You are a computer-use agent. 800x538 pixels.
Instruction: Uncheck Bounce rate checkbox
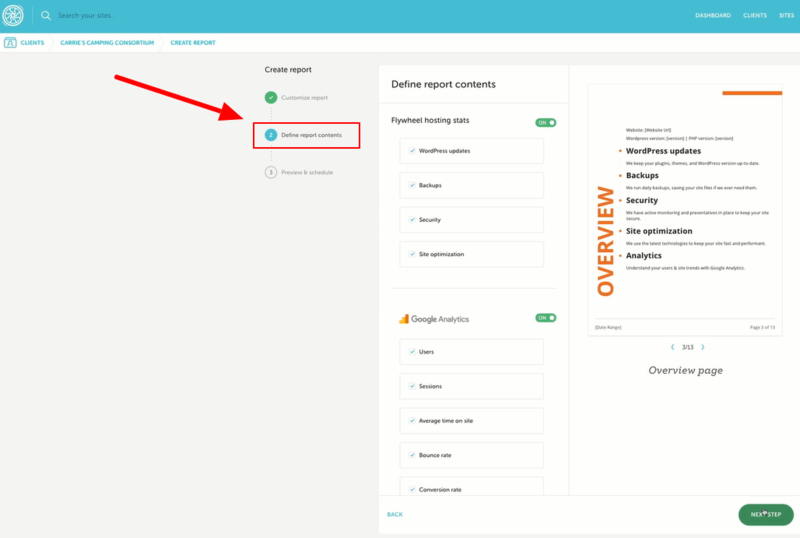[412, 455]
